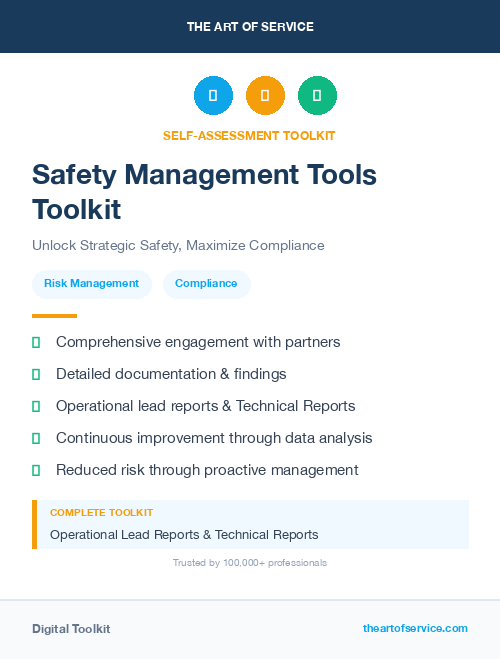The image size is (500, 659).
Task: Click Trusted by 100,000+ professionals text
Action: click(250, 563)
